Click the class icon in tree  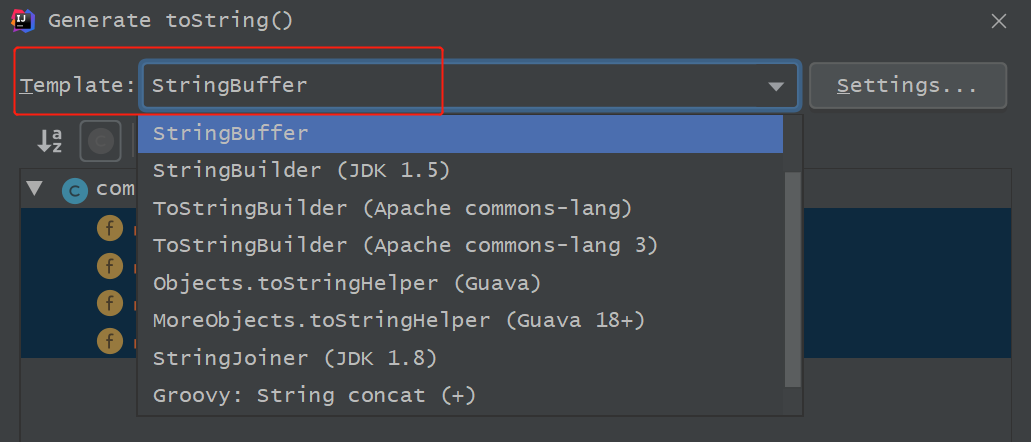click(x=74, y=190)
